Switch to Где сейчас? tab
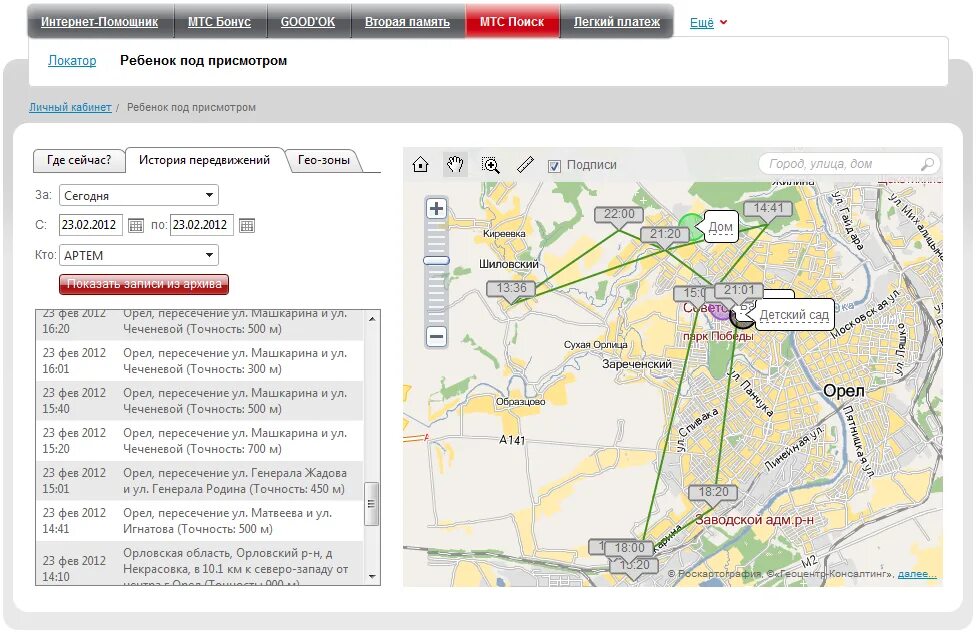Screen dimensions: 978x638 [x=79, y=160]
